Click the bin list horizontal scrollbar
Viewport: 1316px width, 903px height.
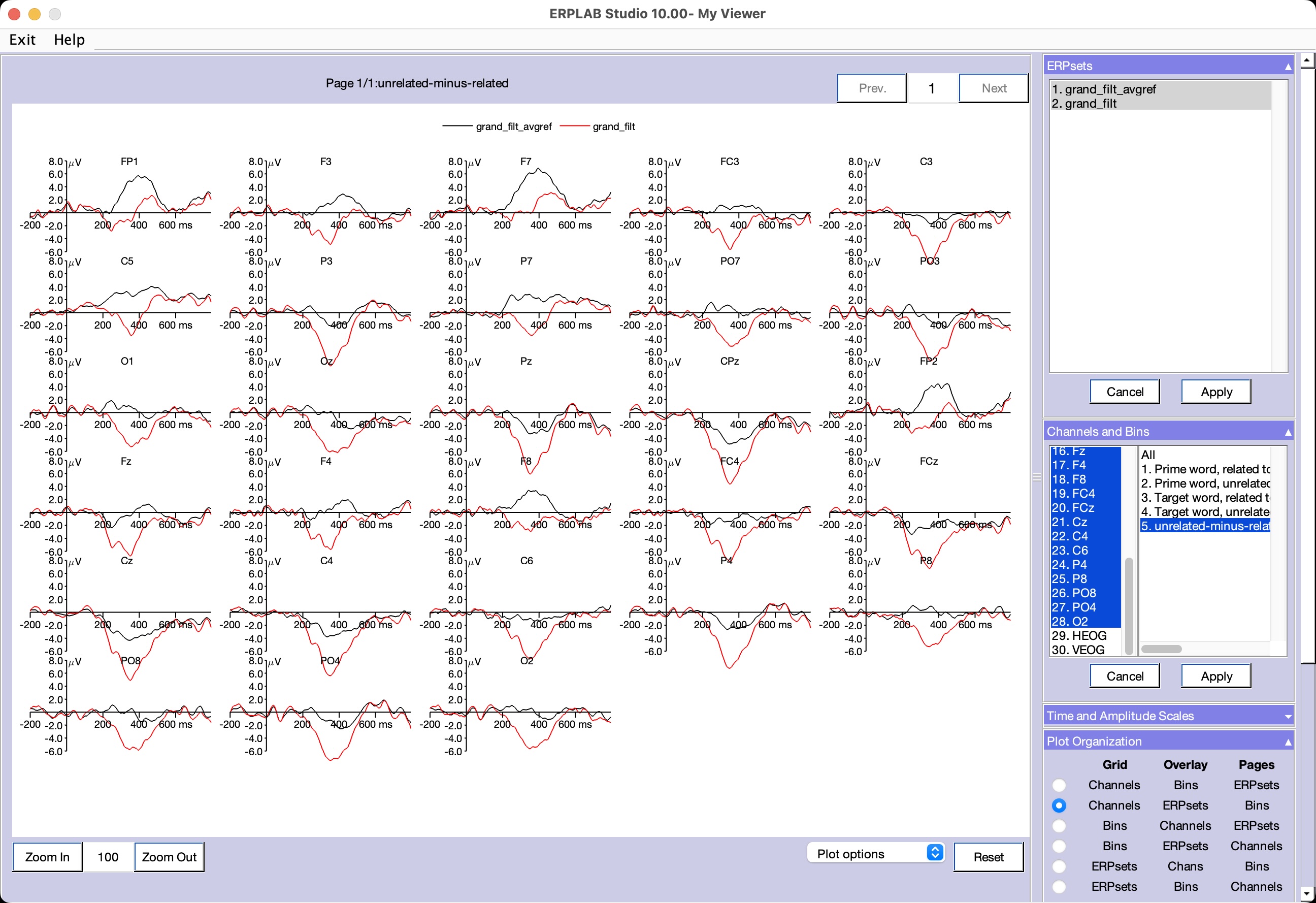1162,649
